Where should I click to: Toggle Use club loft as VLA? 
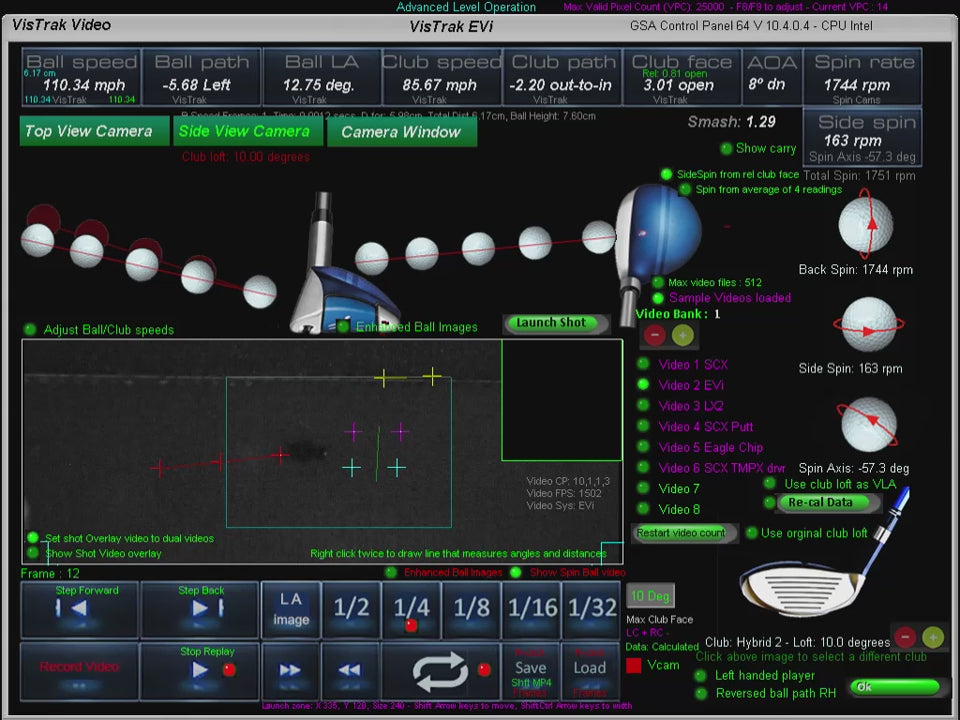pyautogui.click(x=770, y=484)
